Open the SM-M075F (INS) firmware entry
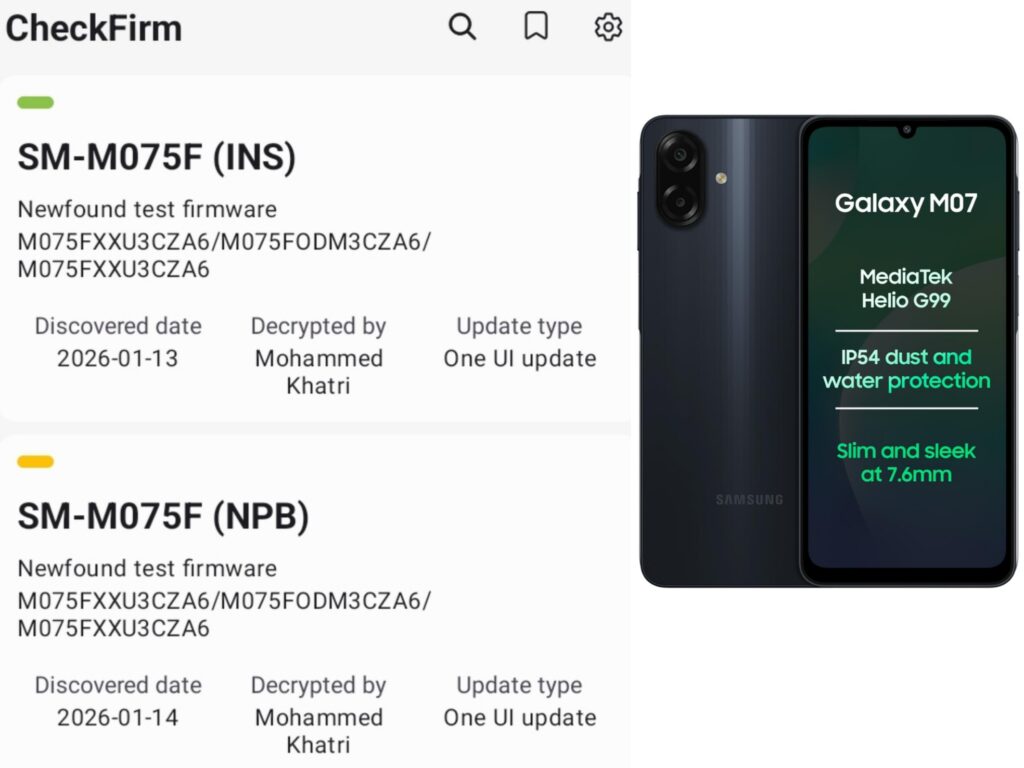 [157, 157]
